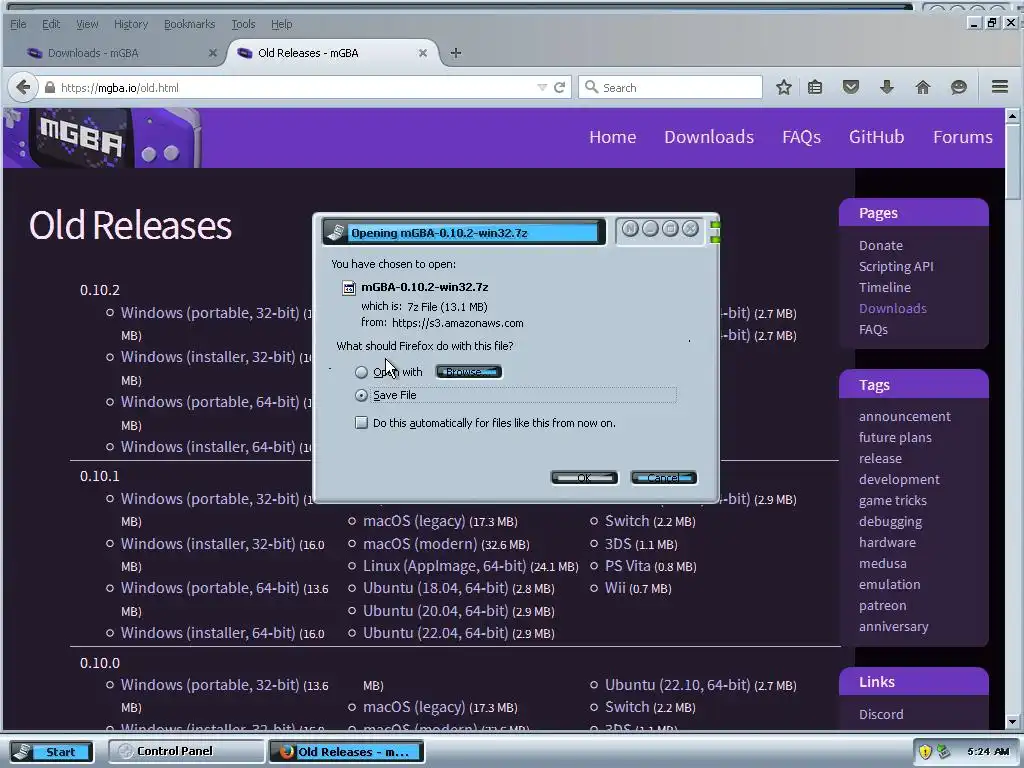
Task: Click the search magnifier icon
Action: (x=591, y=87)
